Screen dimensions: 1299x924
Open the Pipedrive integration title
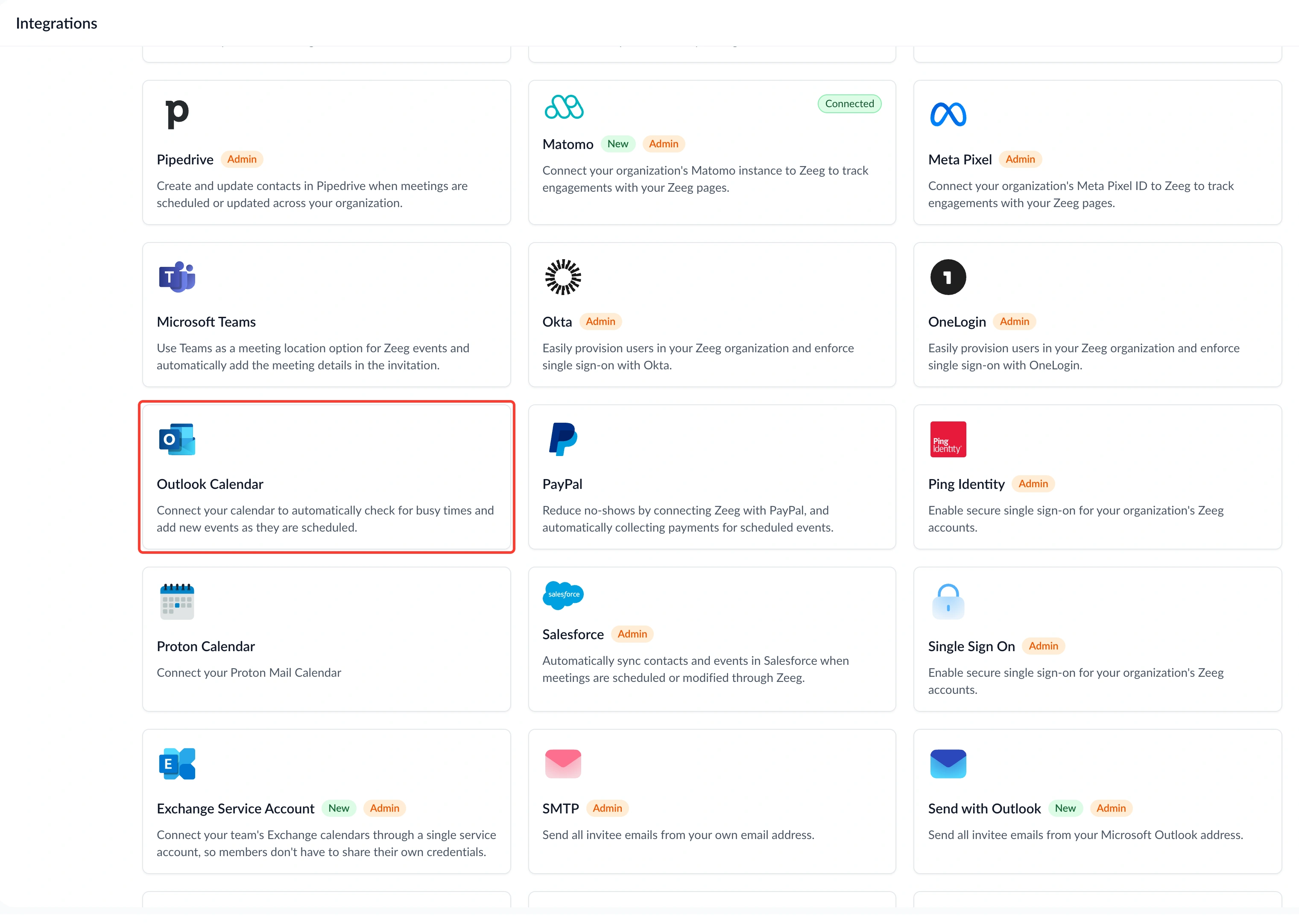[x=185, y=159]
